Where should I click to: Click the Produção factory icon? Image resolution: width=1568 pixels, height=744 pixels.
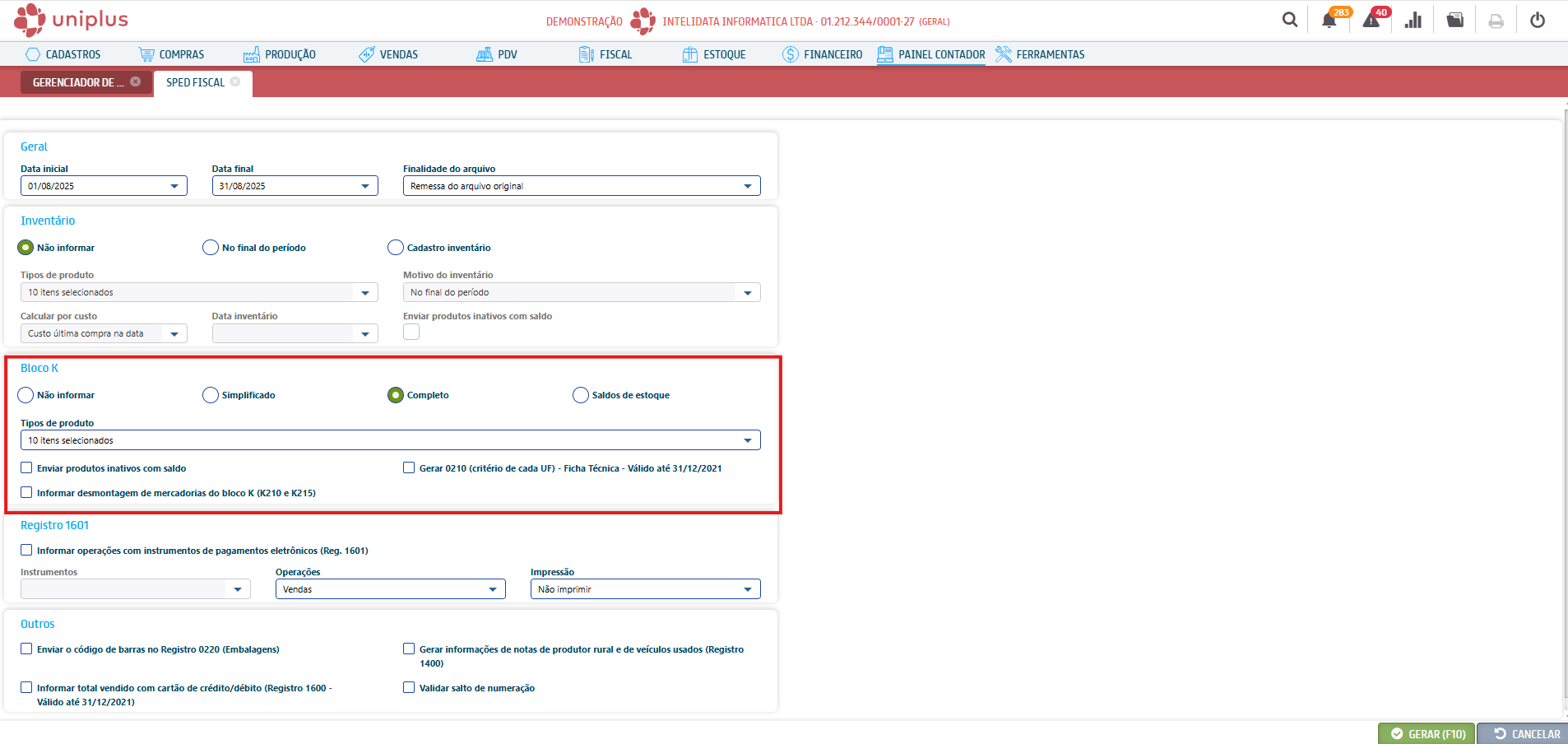(252, 54)
